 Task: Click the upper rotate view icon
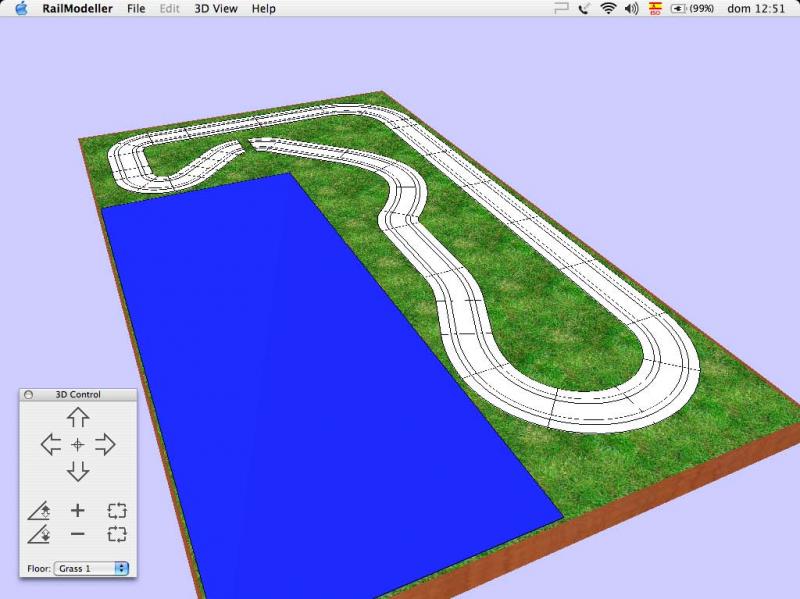pos(117,510)
